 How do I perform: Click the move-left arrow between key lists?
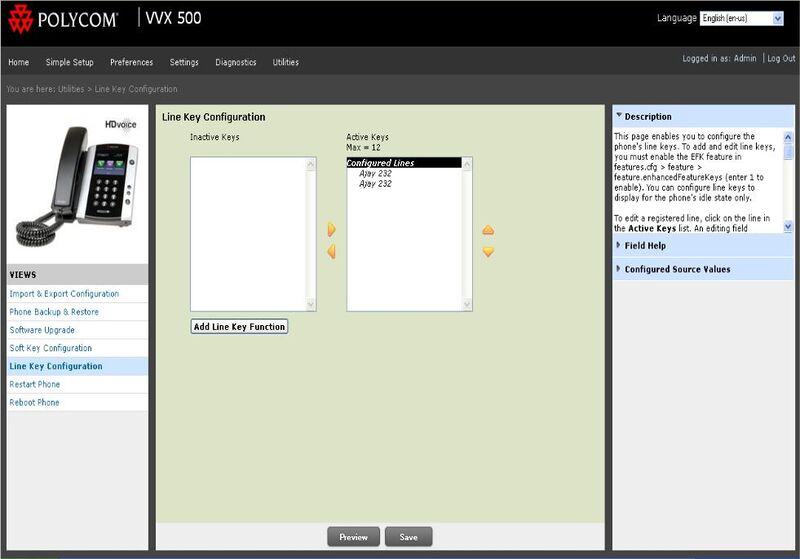[331, 252]
